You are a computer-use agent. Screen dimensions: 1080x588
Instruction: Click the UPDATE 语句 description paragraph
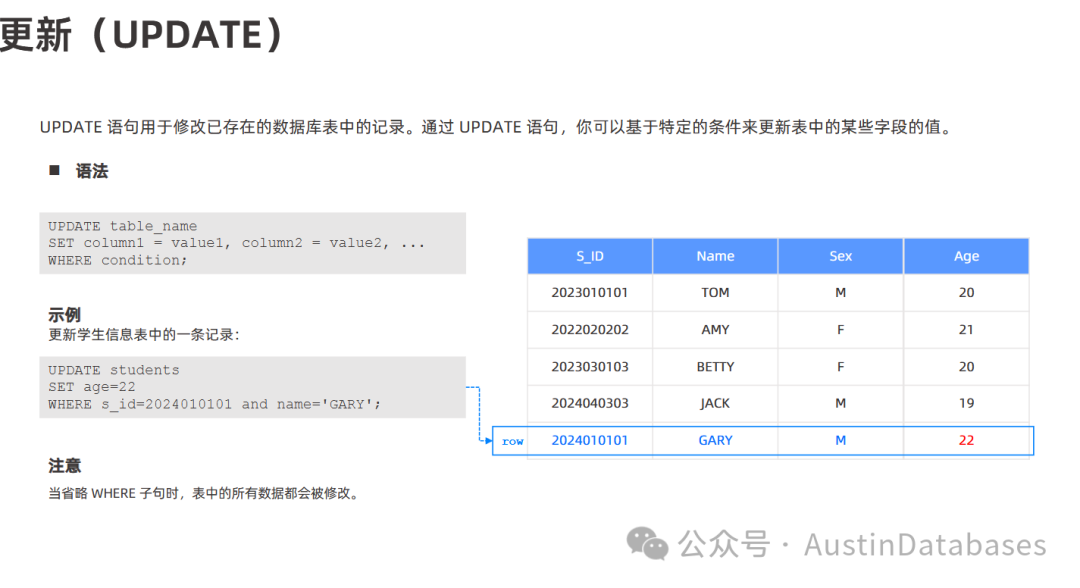coord(497,127)
